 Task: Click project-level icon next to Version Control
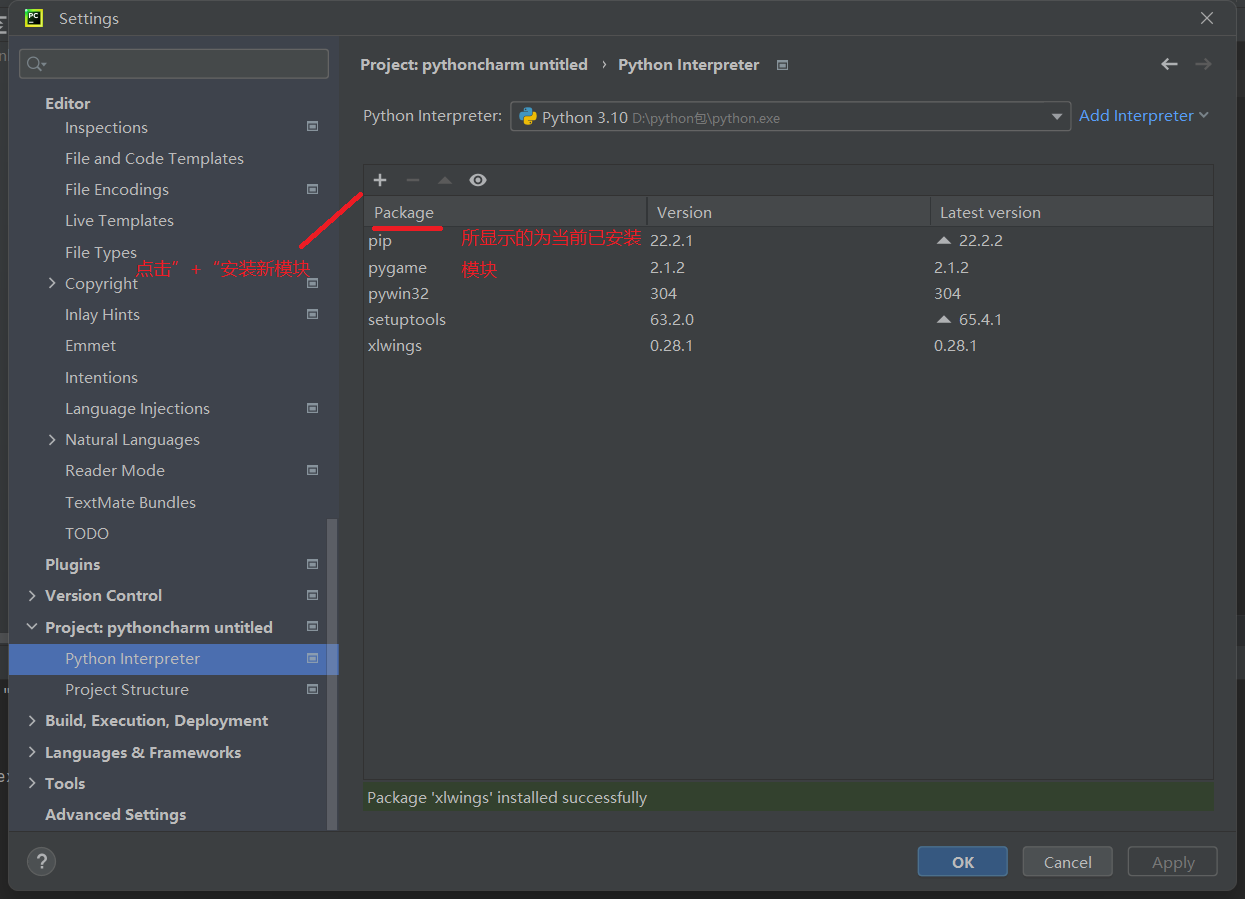click(312, 595)
